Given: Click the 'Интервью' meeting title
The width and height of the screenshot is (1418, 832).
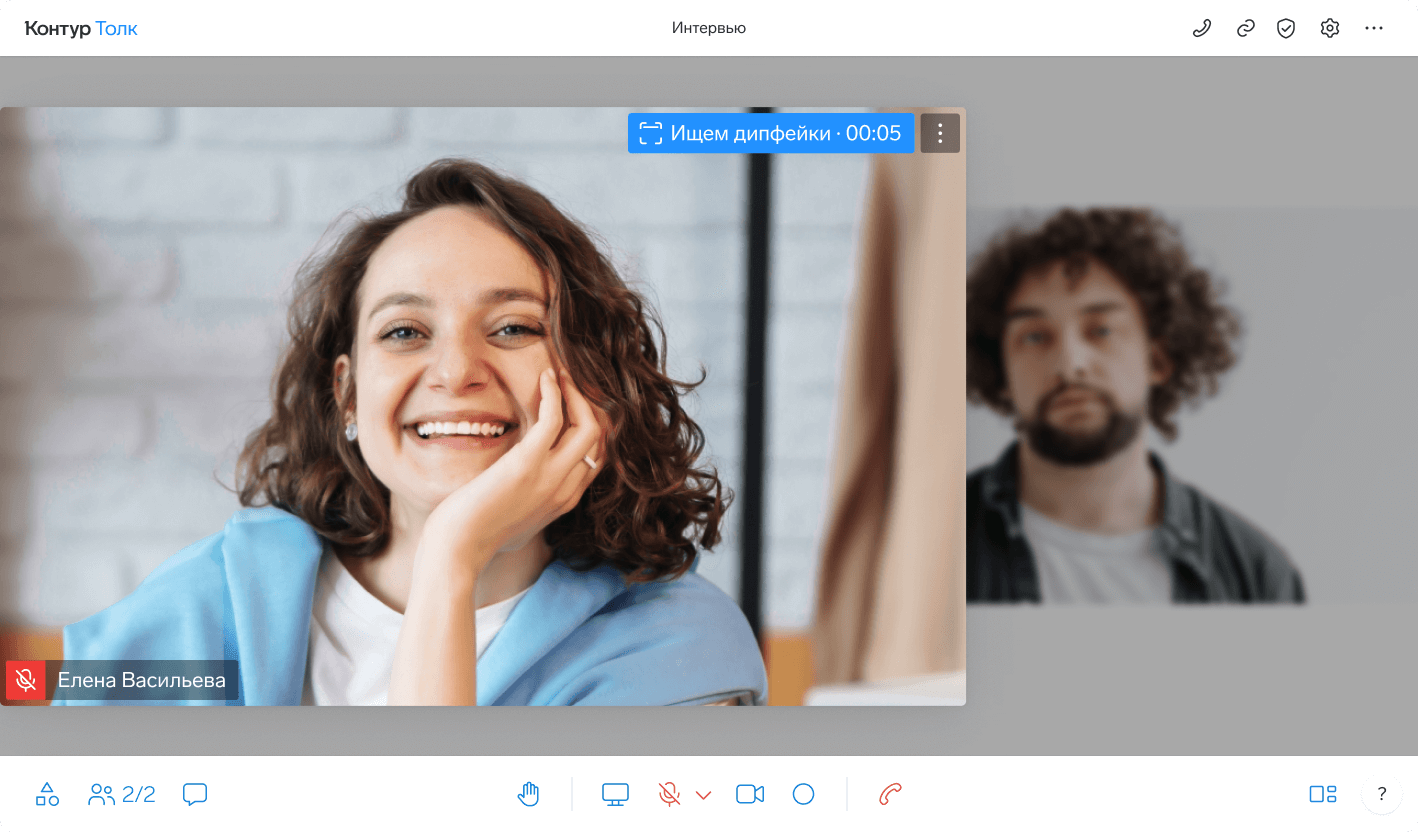Looking at the screenshot, I should click(709, 28).
